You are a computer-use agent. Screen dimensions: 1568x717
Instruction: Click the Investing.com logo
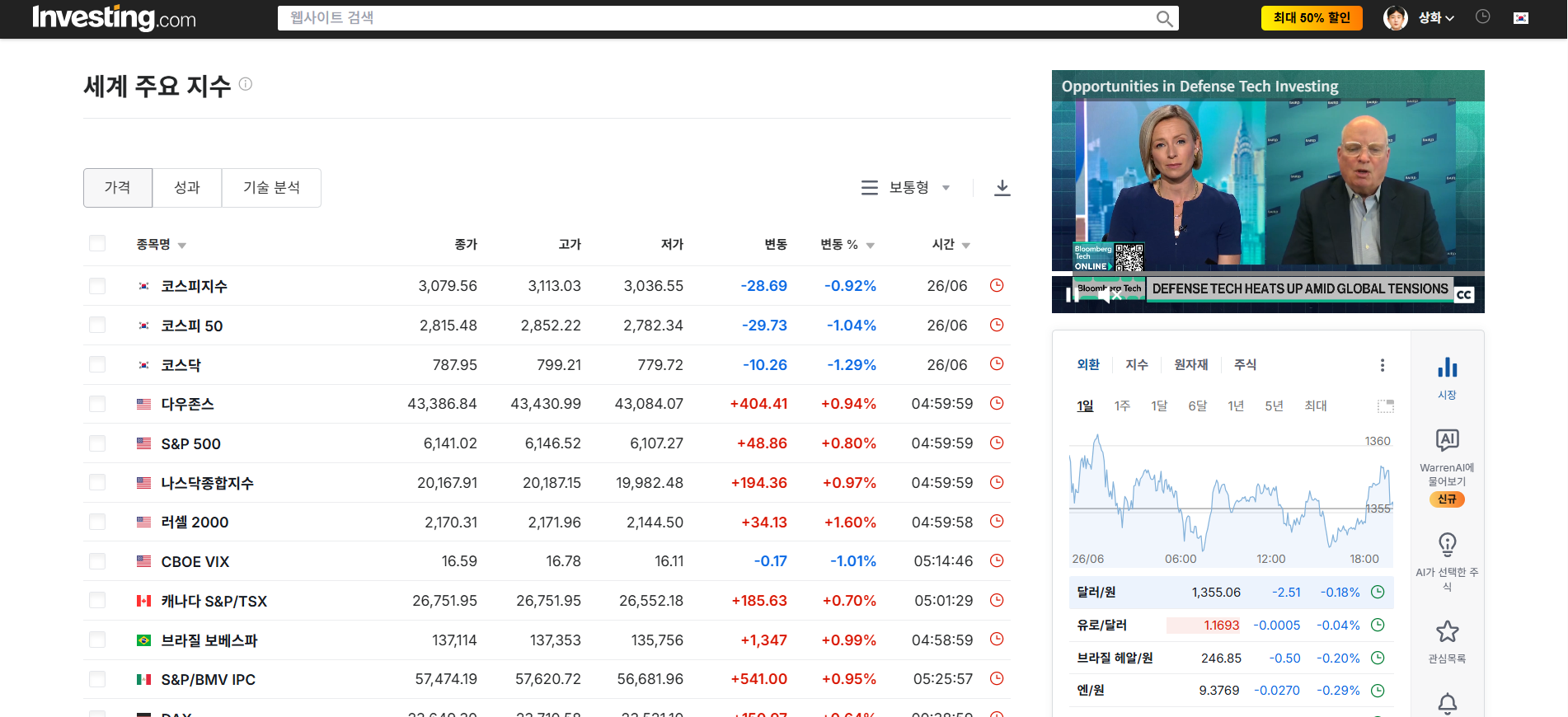[x=114, y=17]
